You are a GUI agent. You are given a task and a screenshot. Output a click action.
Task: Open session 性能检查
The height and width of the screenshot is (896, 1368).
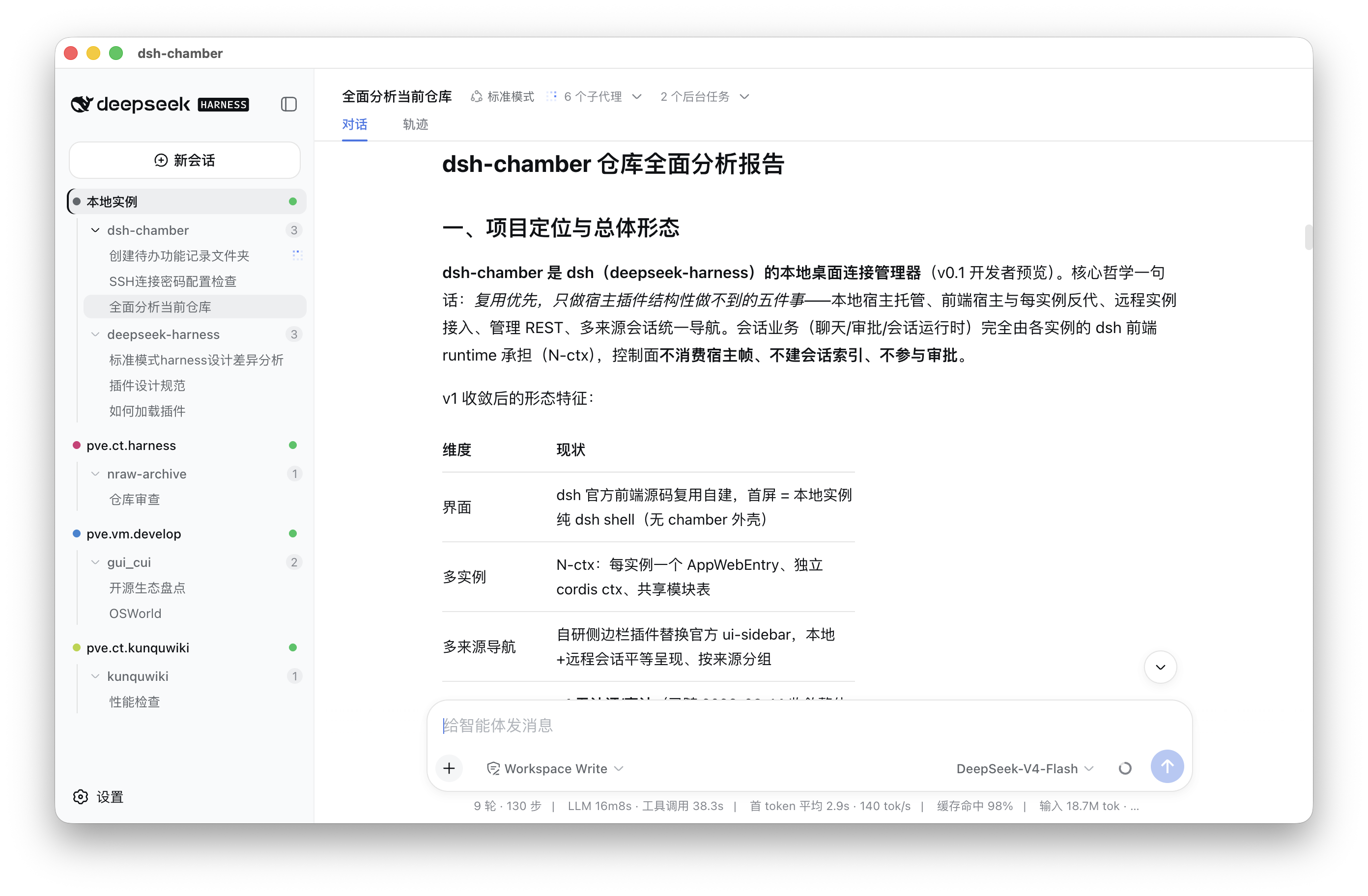[195, 702]
